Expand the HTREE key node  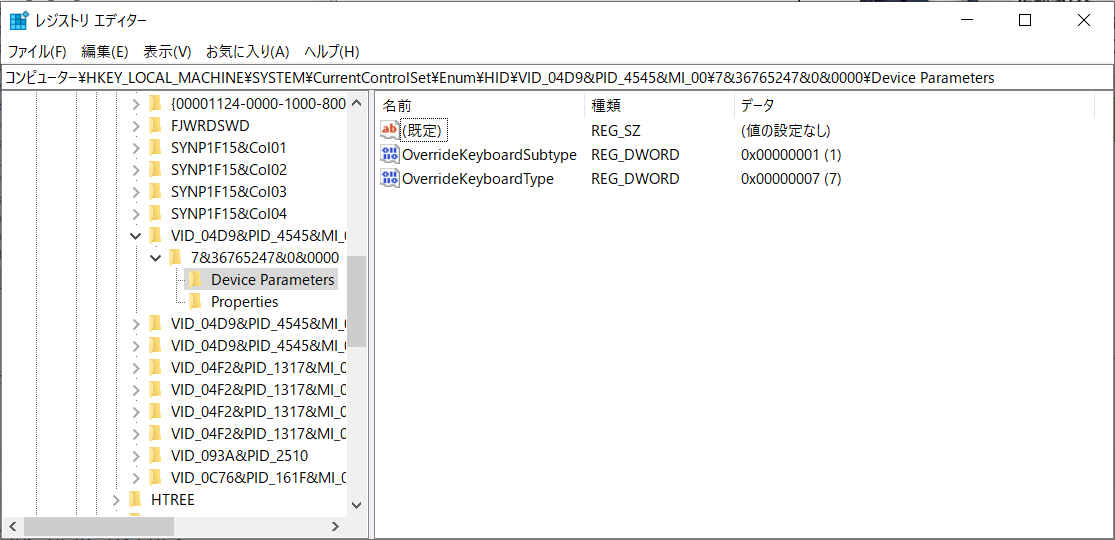coord(116,500)
